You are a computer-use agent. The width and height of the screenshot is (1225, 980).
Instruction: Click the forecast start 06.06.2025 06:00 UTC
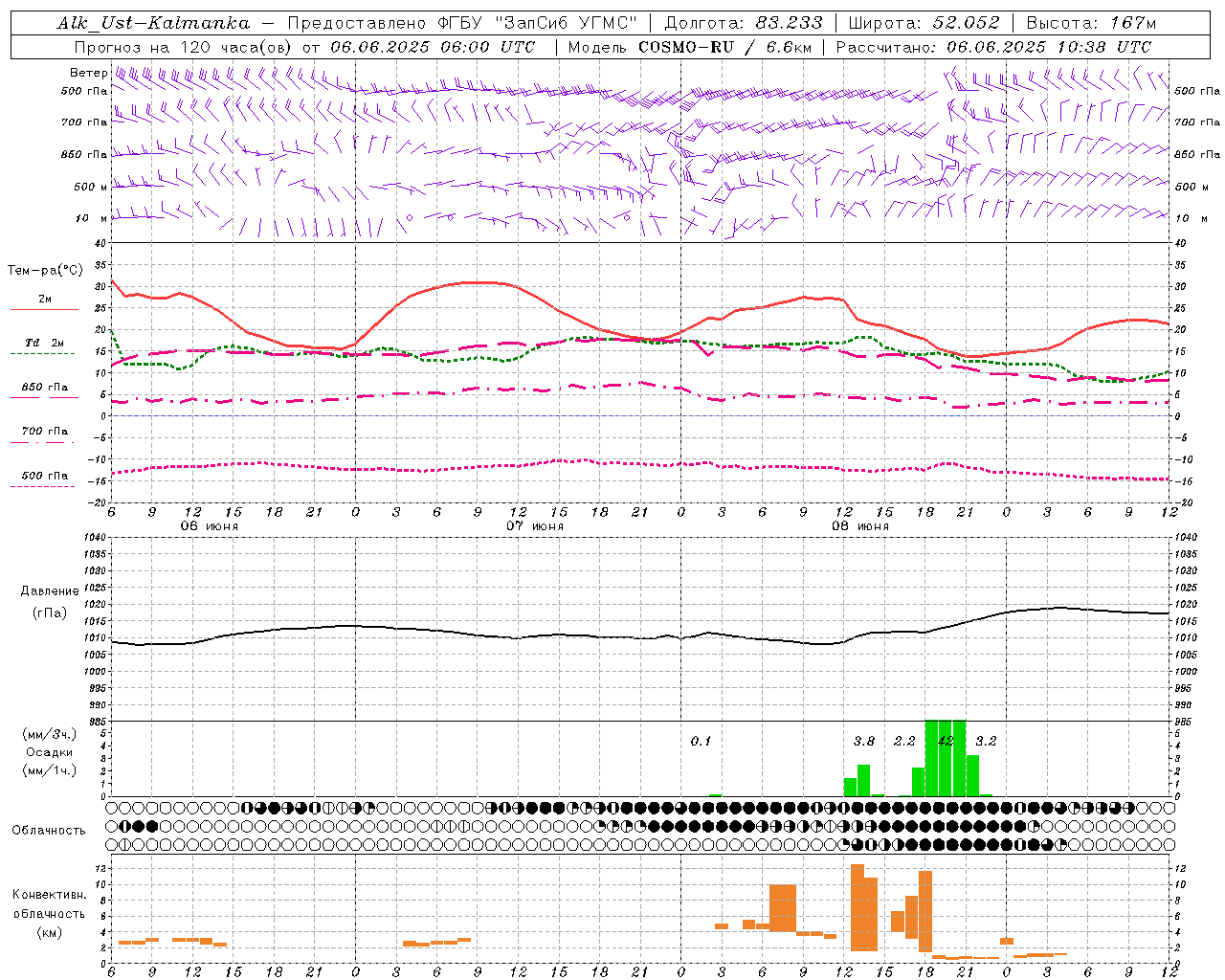point(433,47)
